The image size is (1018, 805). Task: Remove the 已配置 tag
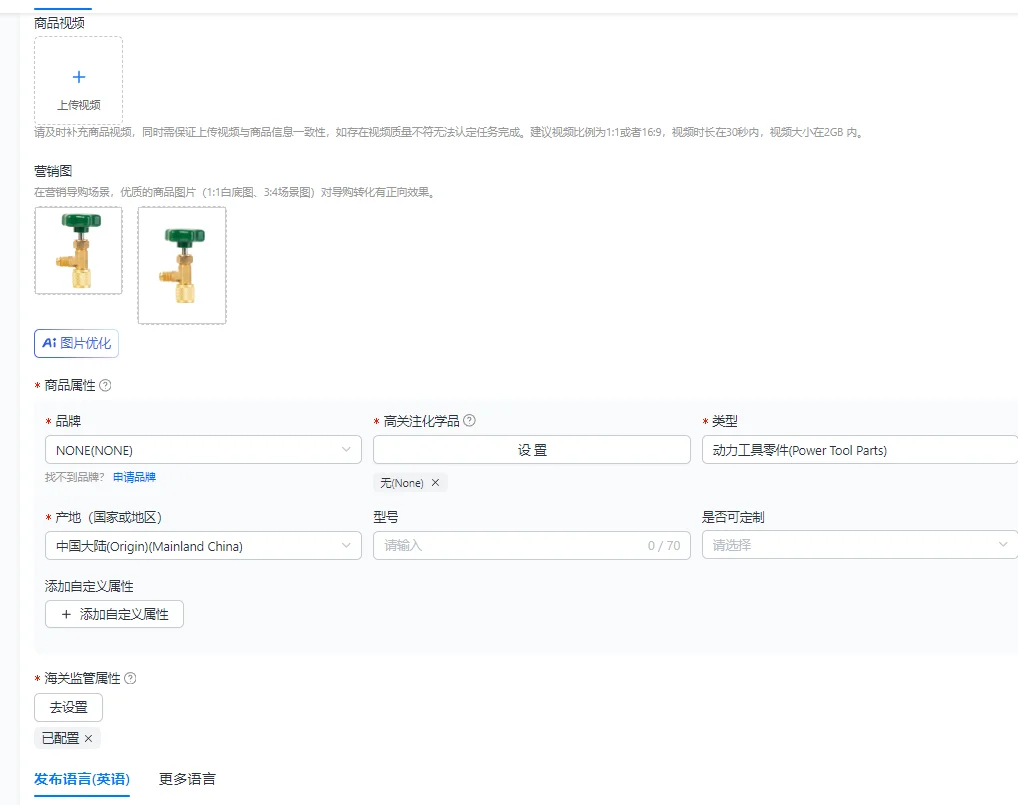[89, 738]
